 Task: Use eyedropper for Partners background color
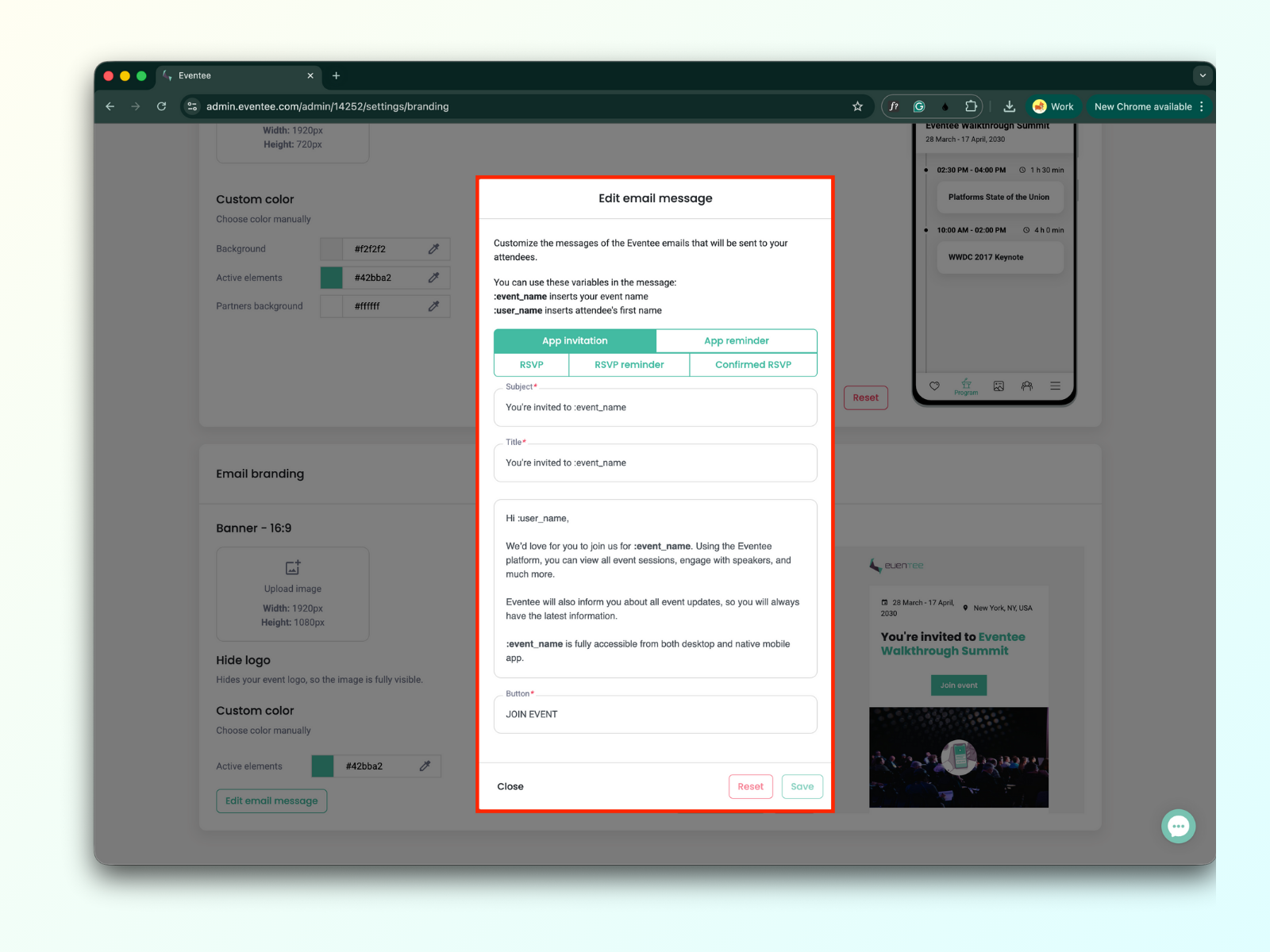click(x=433, y=306)
